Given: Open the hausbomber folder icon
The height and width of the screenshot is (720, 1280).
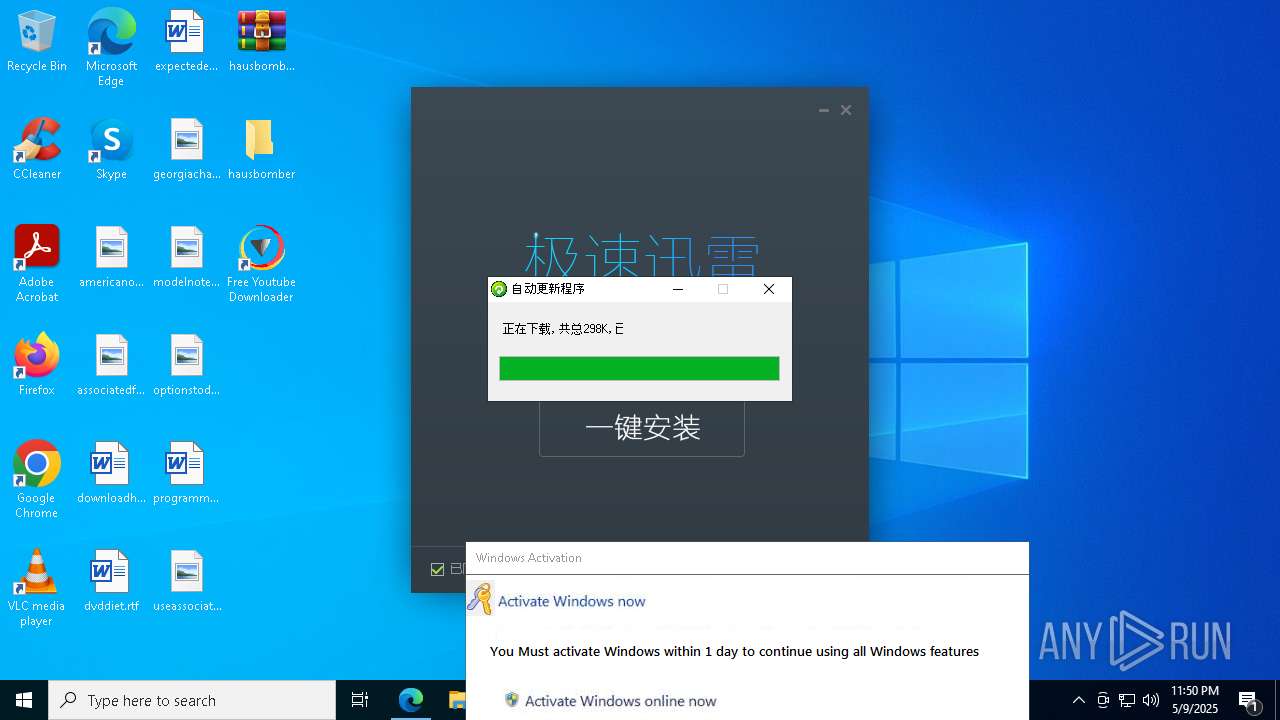Looking at the screenshot, I should tap(261, 150).
